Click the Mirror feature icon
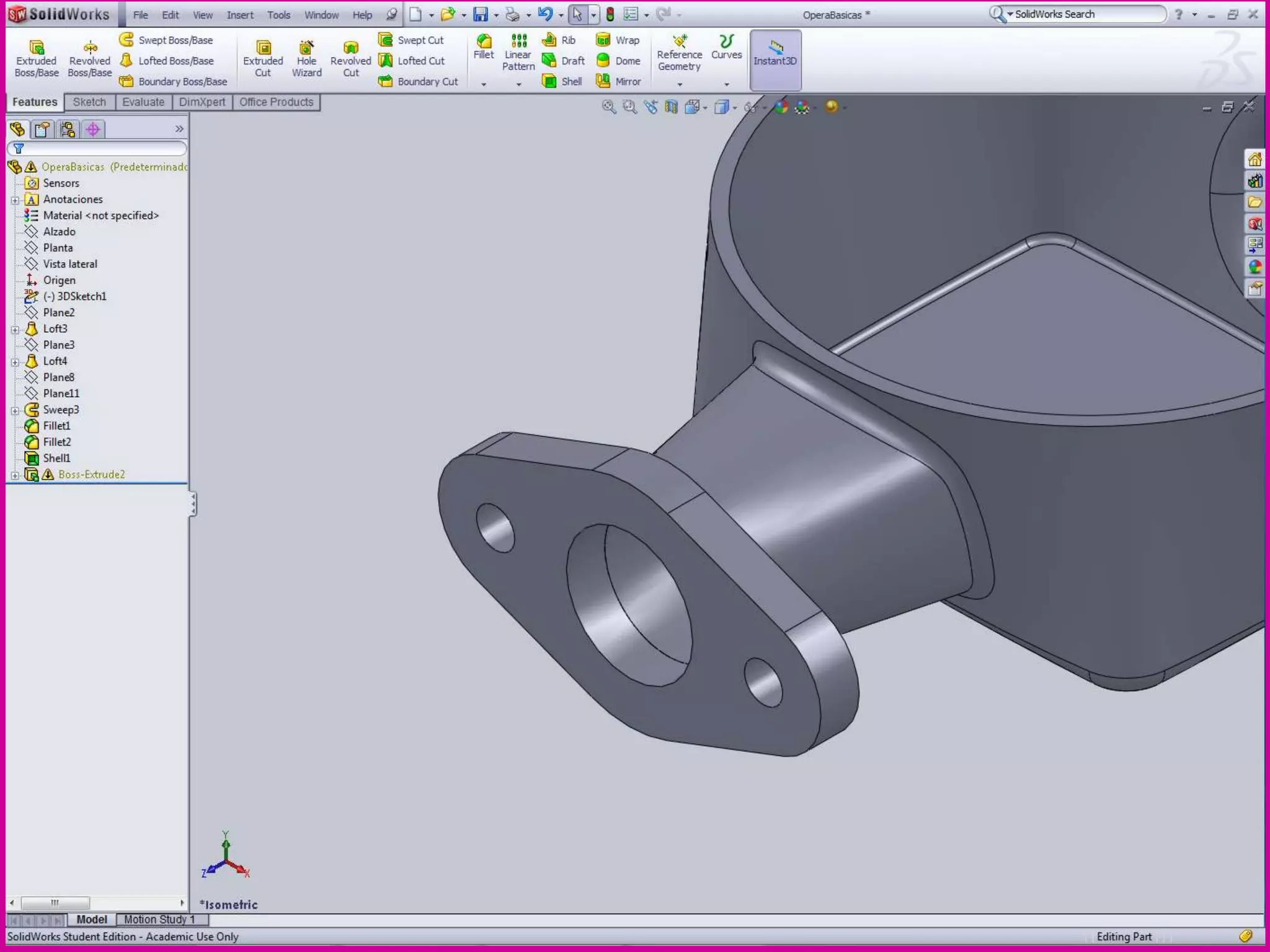 603,81
